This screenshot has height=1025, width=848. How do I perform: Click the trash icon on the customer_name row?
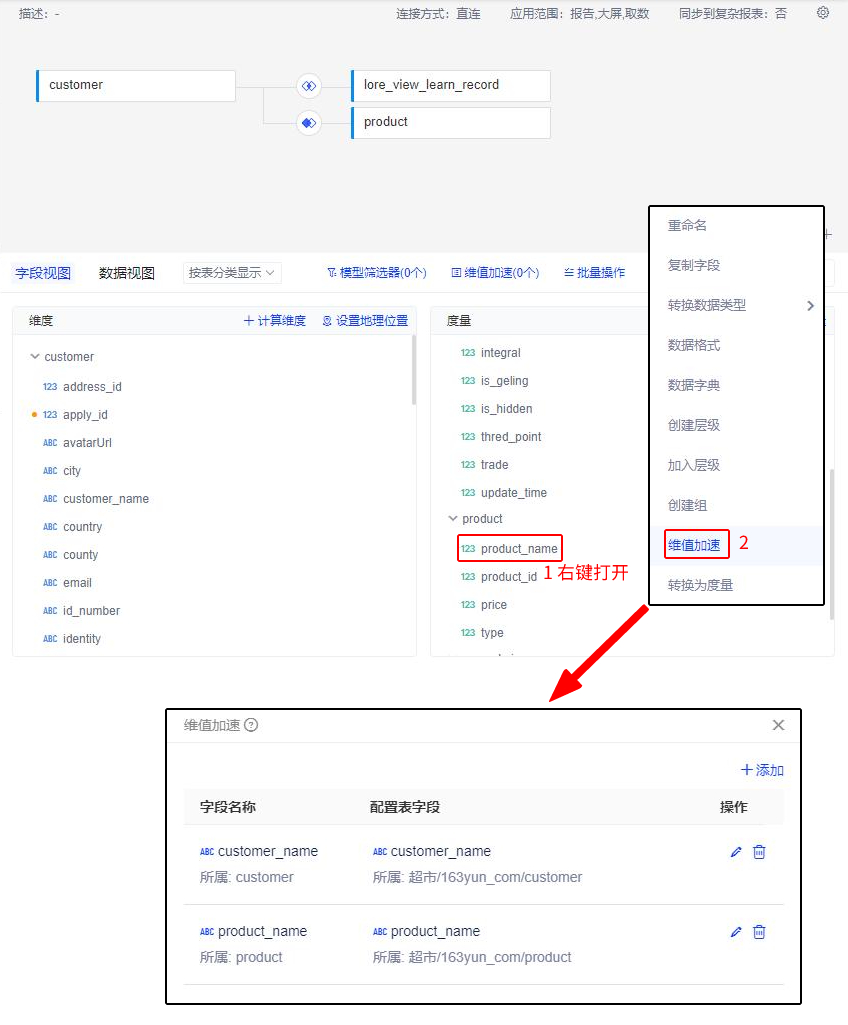point(759,851)
